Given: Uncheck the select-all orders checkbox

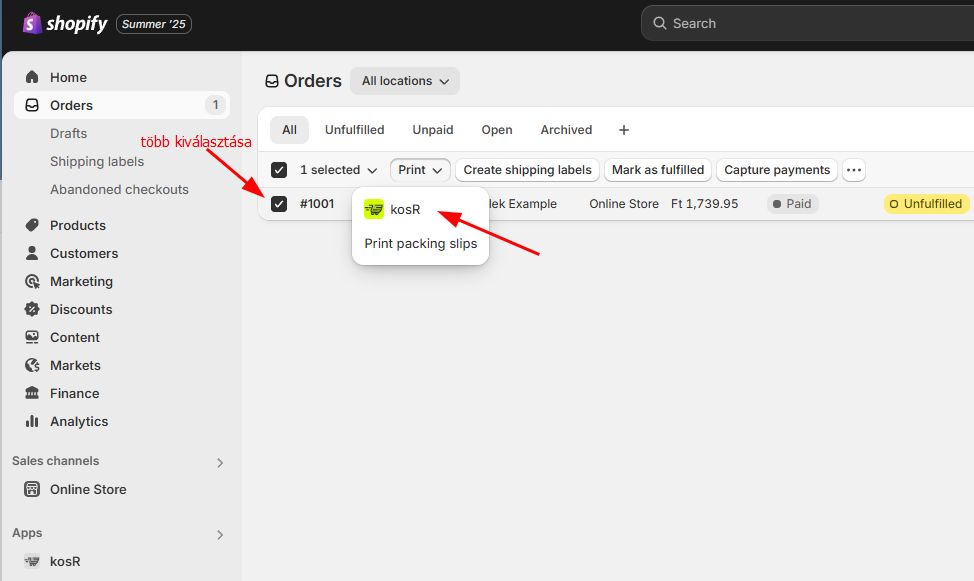Looking at the screenshot, I should 279,170.
